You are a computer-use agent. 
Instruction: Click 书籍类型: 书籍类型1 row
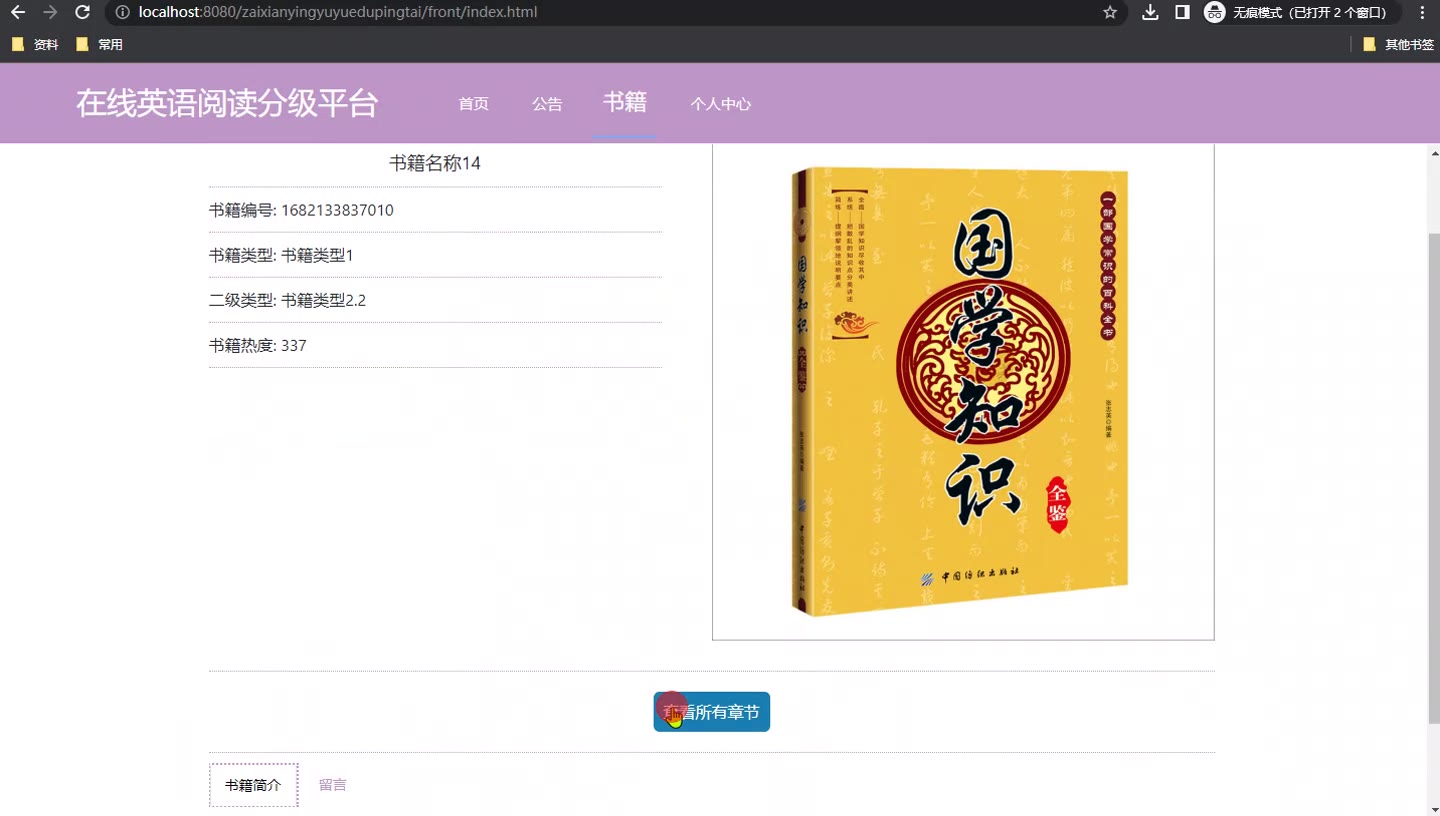[435, 255]
